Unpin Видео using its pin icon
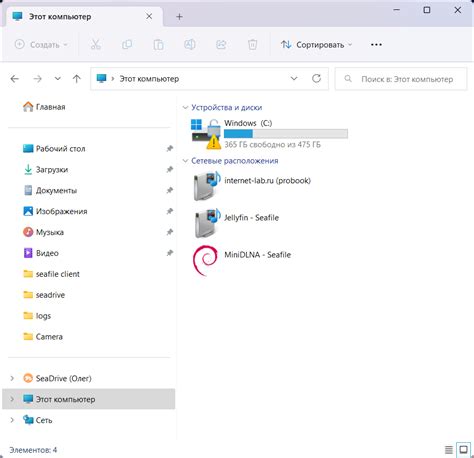 click(170, 253)
